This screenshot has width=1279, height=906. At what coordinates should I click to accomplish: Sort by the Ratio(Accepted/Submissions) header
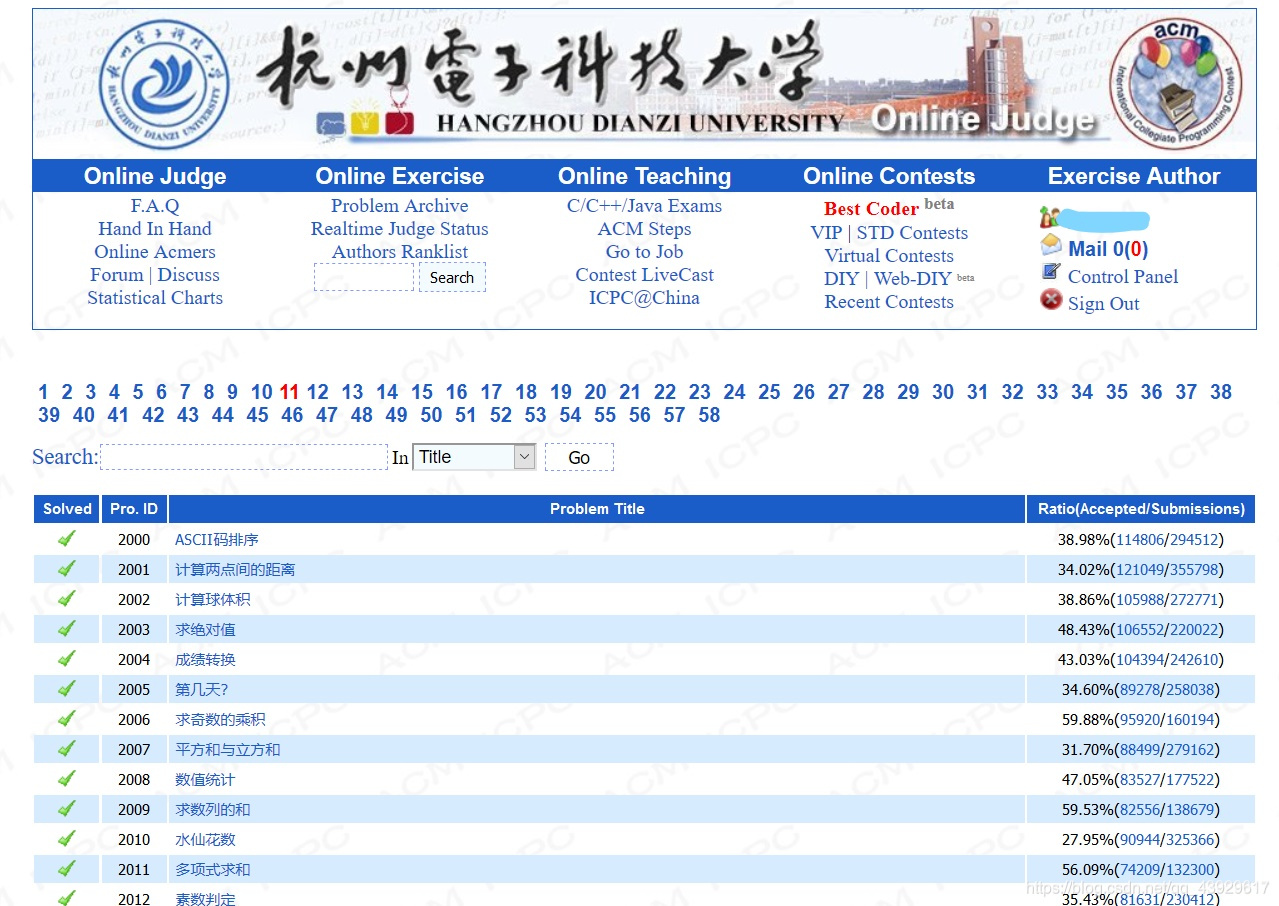click(x=1141, y=509)
